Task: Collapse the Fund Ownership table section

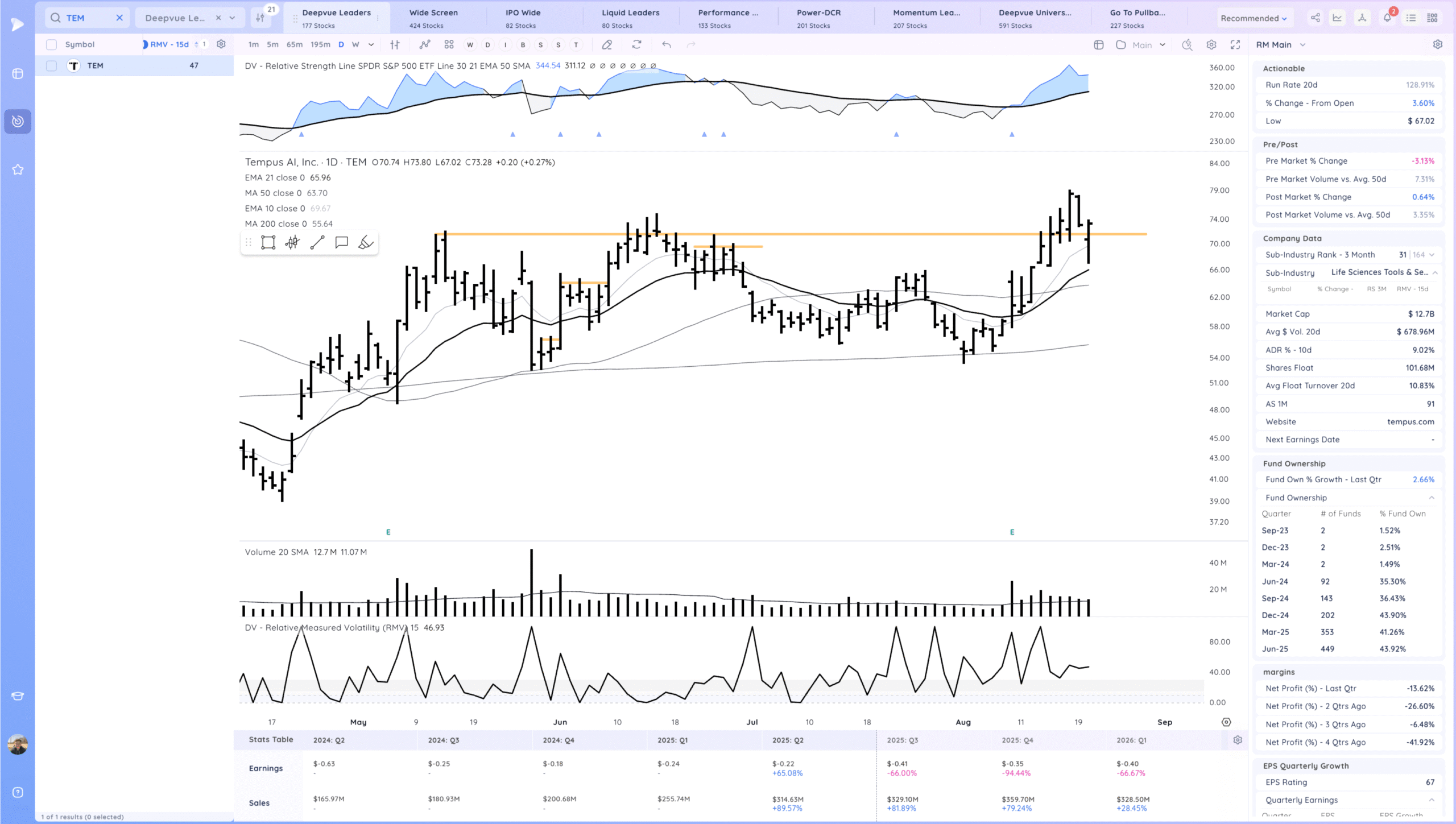Action: click(1431, 498)
